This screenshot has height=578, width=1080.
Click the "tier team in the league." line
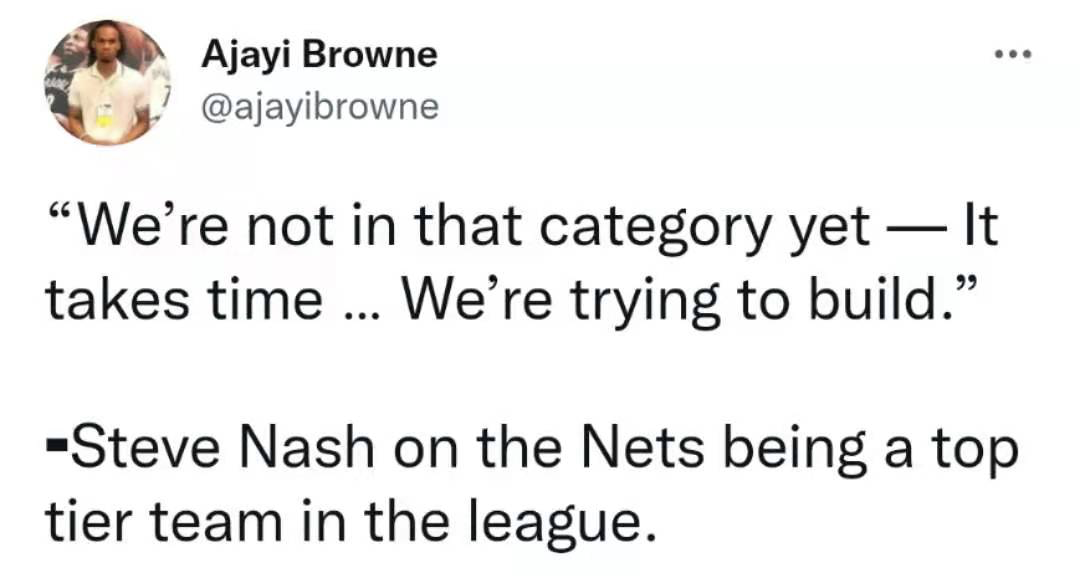[348, 524]
